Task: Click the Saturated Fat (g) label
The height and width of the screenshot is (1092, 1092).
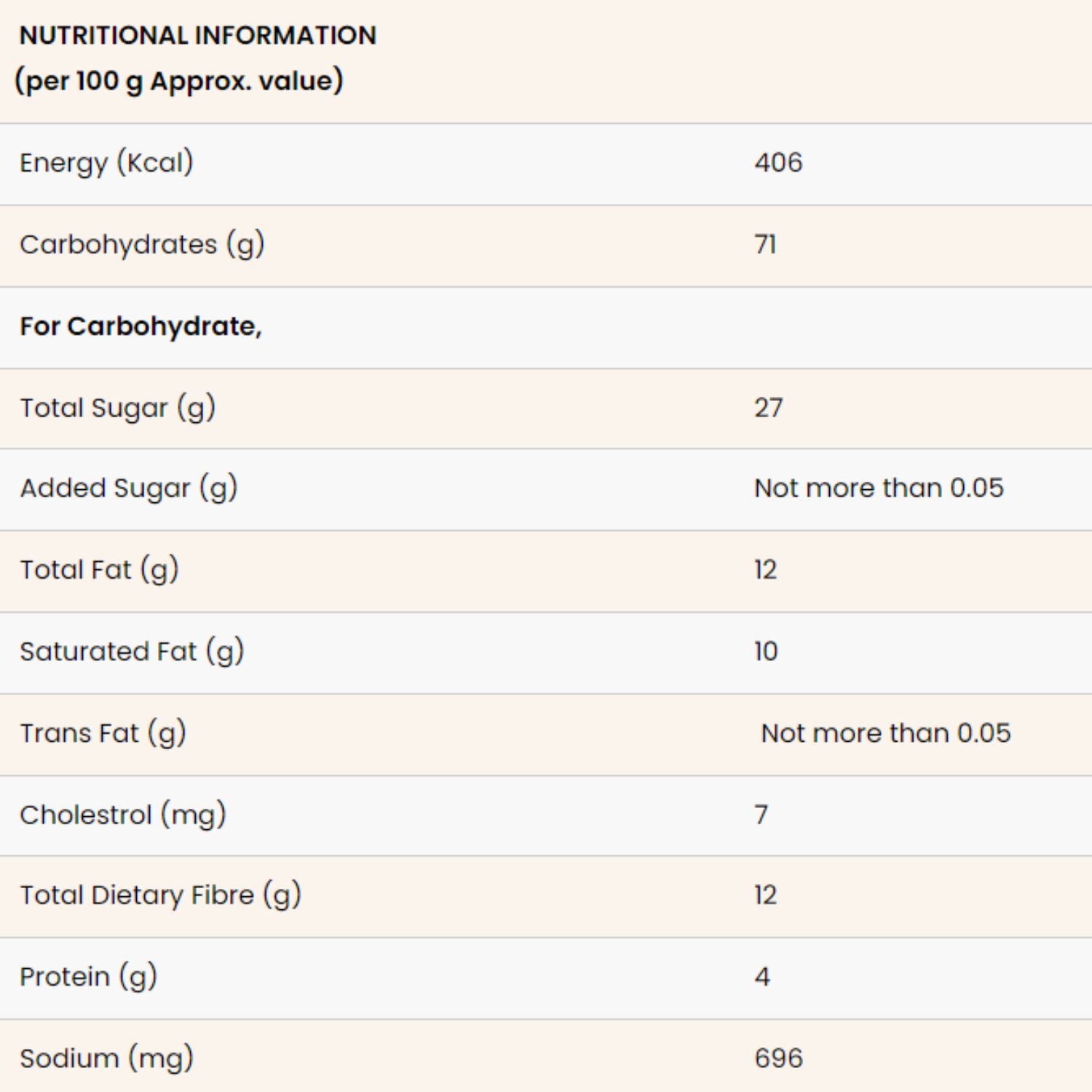Action: pyautogui.click(x=132, y=652)
